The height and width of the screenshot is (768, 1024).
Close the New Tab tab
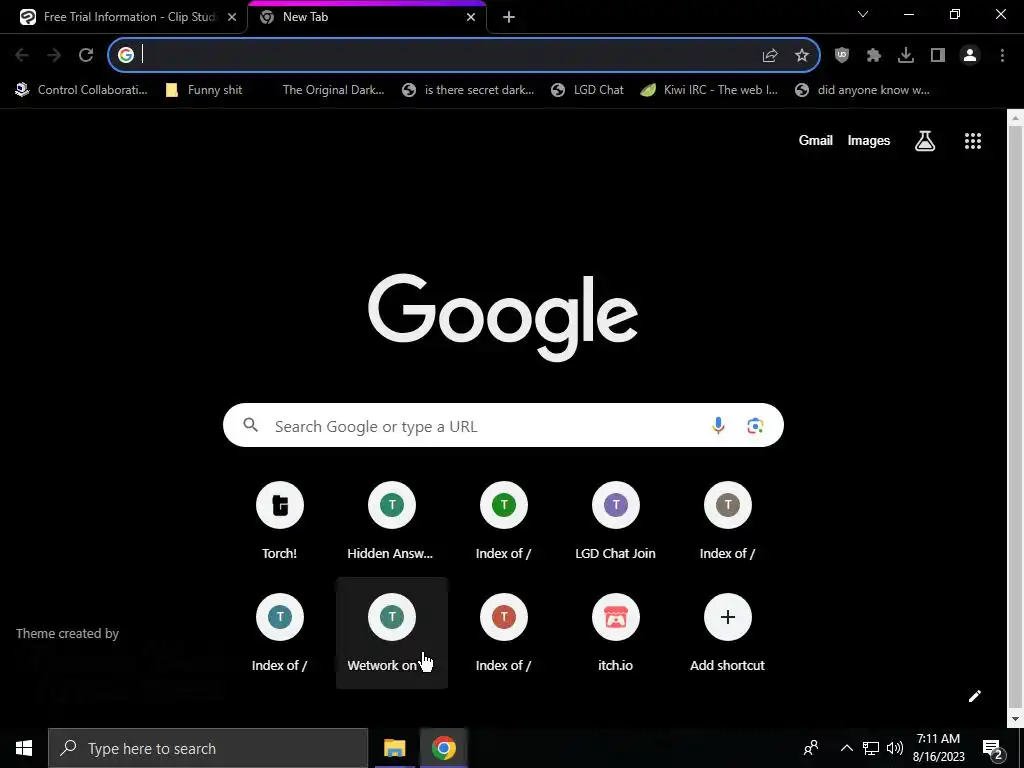click(x=471, y=18)
